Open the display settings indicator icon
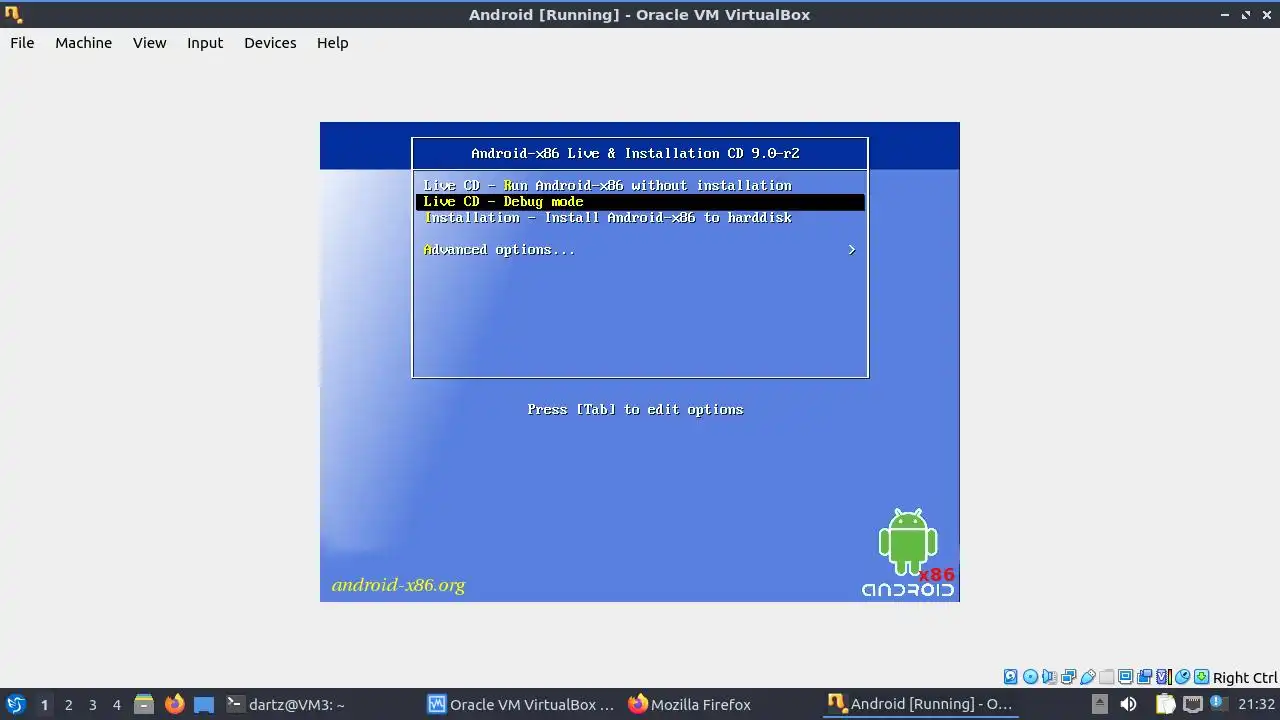The image size is (1280, 720). coord(1125,677)
